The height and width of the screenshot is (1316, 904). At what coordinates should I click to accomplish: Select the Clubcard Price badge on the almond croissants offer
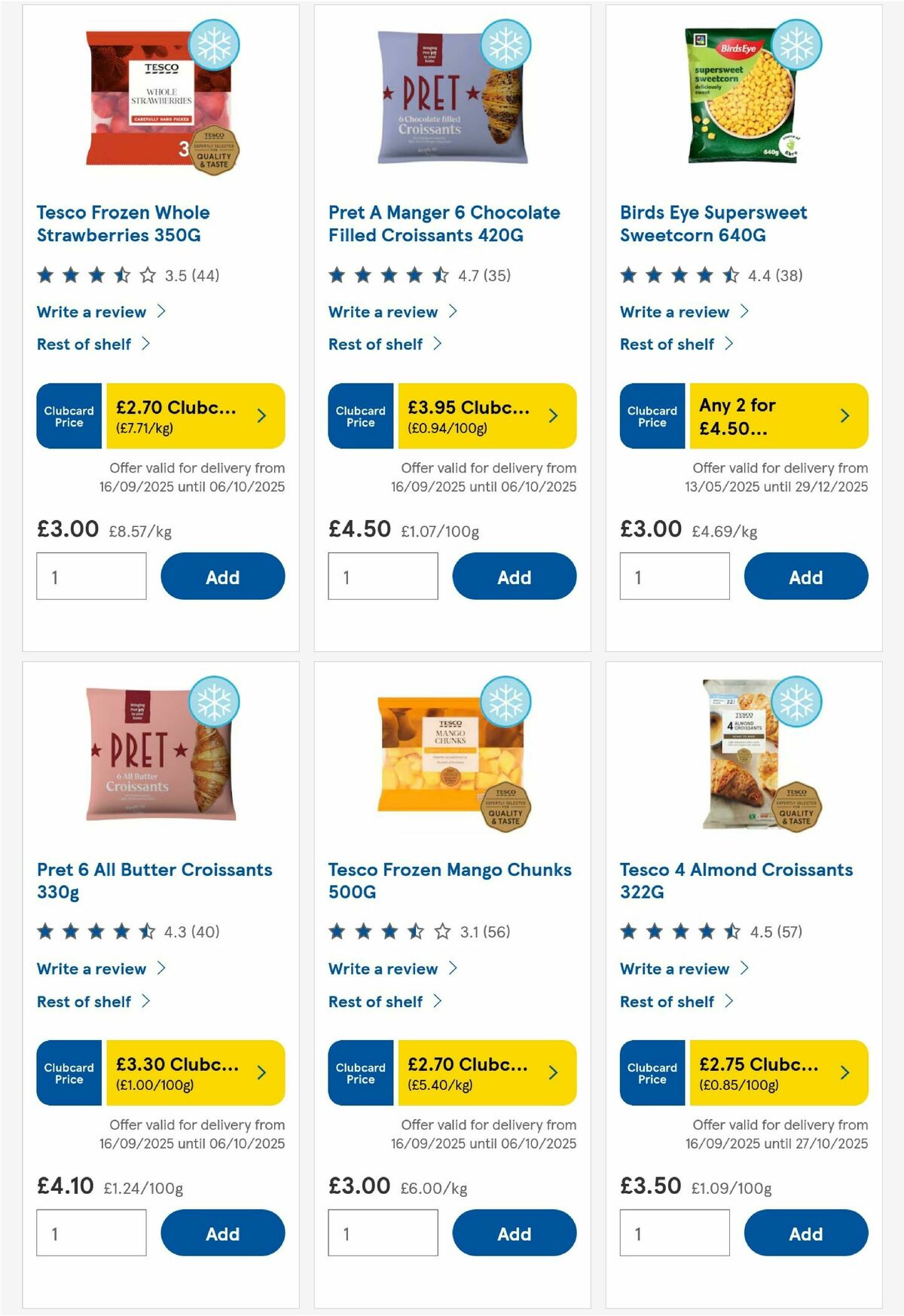pos(652,1073)
